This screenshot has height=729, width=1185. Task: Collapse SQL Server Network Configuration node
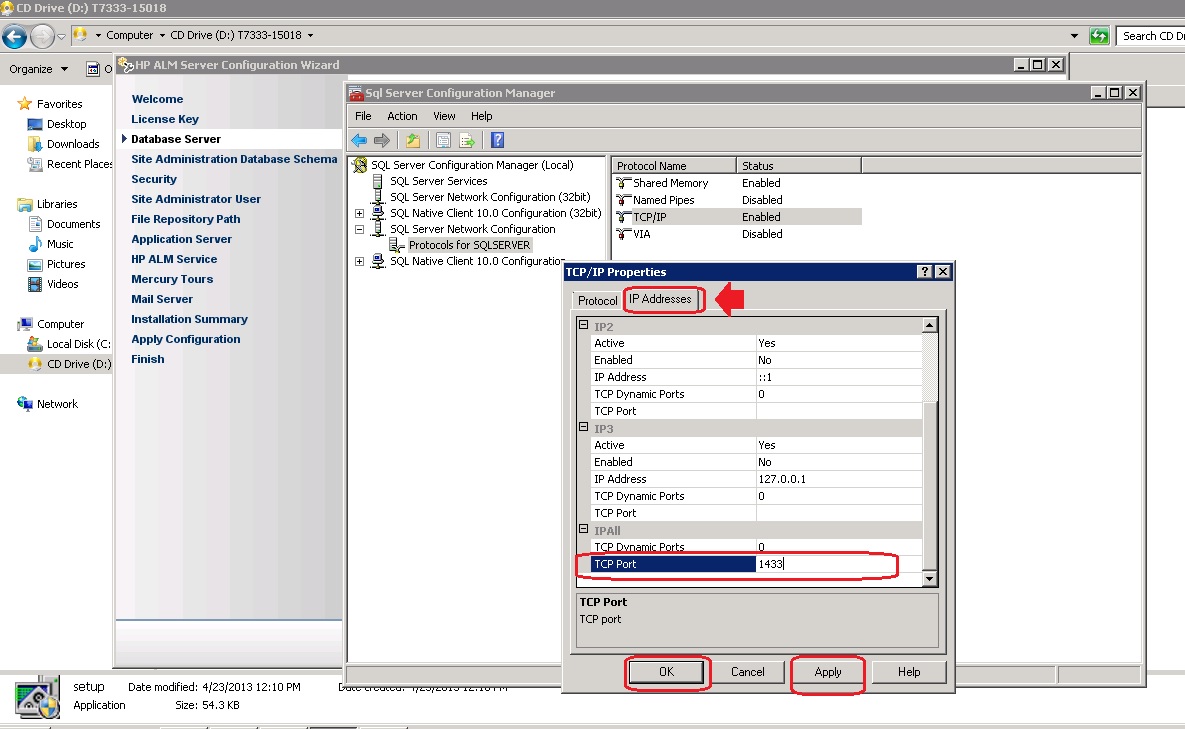pyautogui.click(x=360, y=230)
